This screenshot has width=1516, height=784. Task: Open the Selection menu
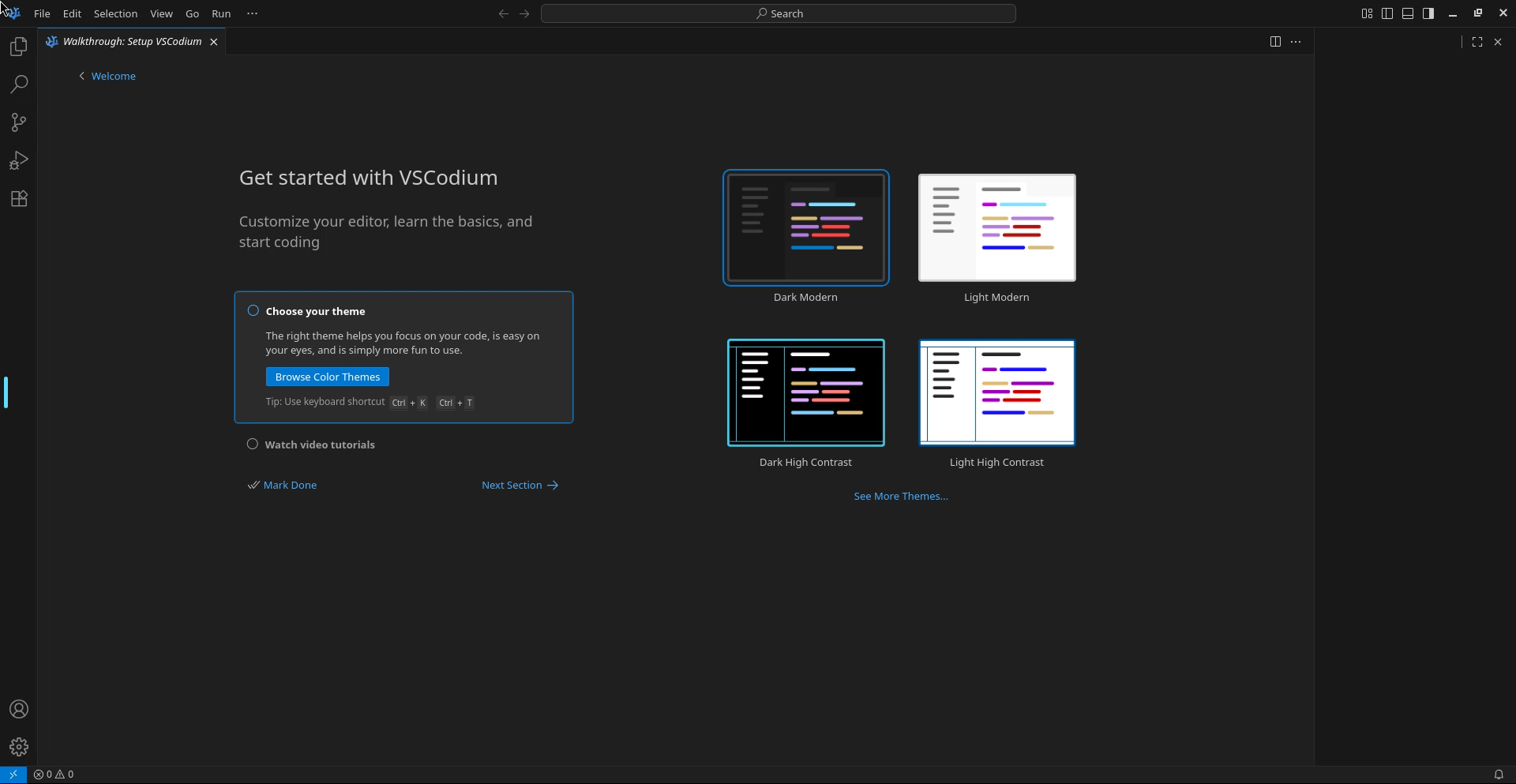point(115,13)
